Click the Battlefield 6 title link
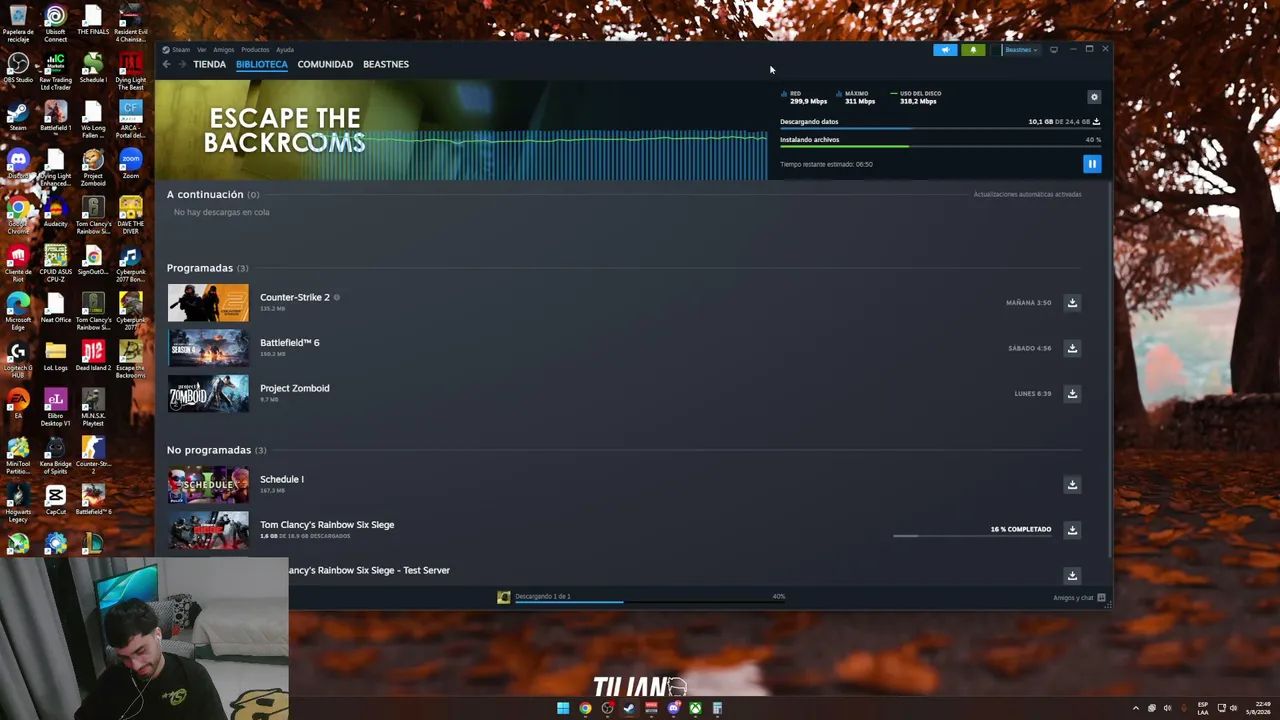1280x720 pixels. (x=290, y=343)
